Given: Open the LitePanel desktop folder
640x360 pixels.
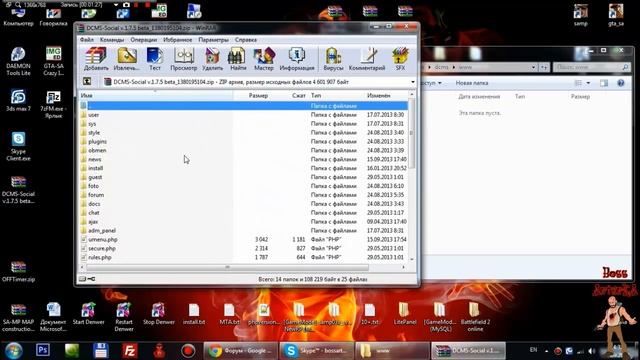Looking at the screenshot, I should pyautogui.click(x=405, y=314).
